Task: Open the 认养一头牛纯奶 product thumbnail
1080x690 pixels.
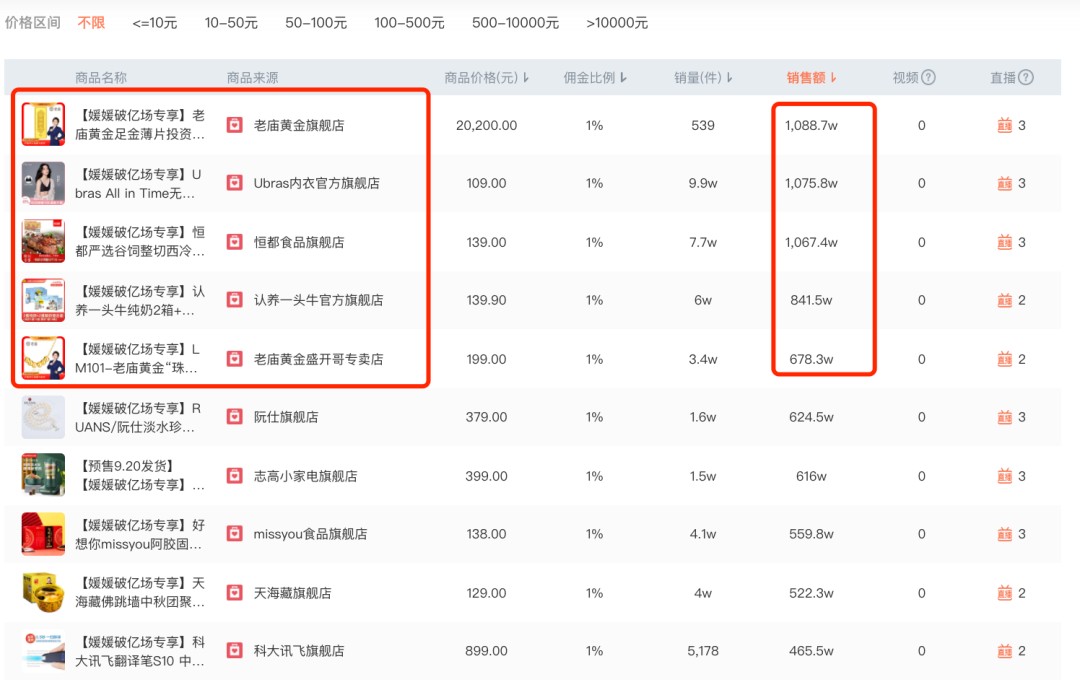Action: coord(43,300)
